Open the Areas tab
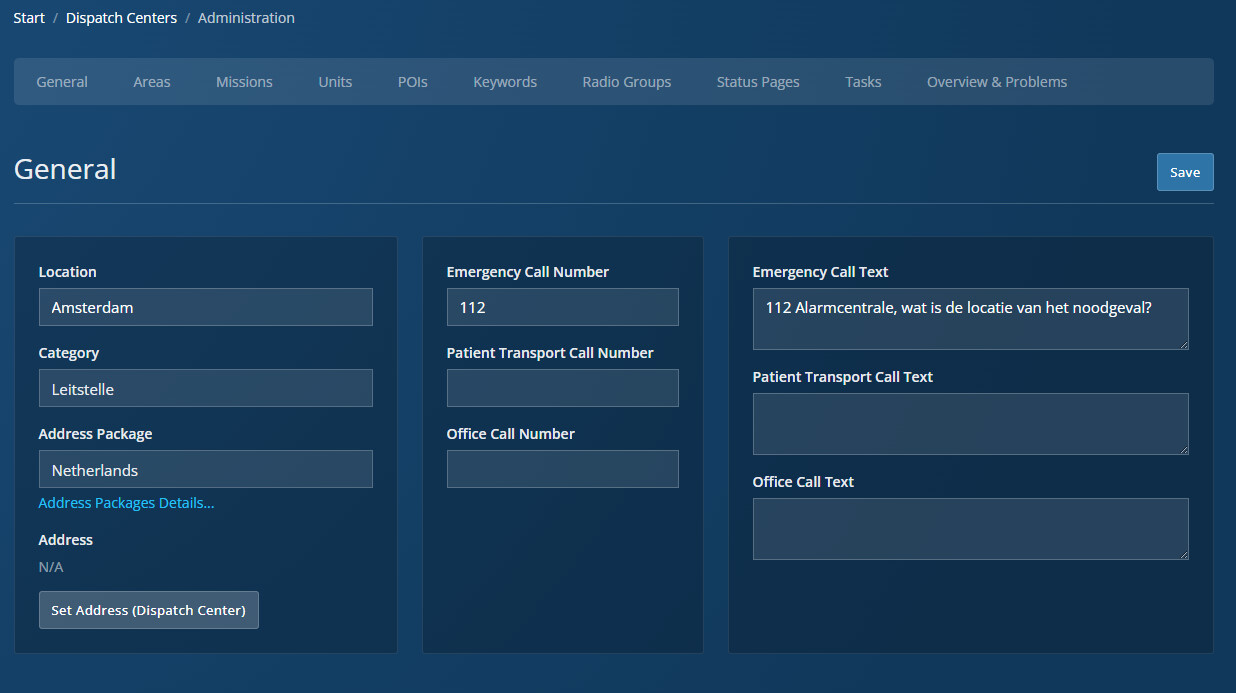The width and height of the screenshot is (1236, 693). [x=152, y=82]
